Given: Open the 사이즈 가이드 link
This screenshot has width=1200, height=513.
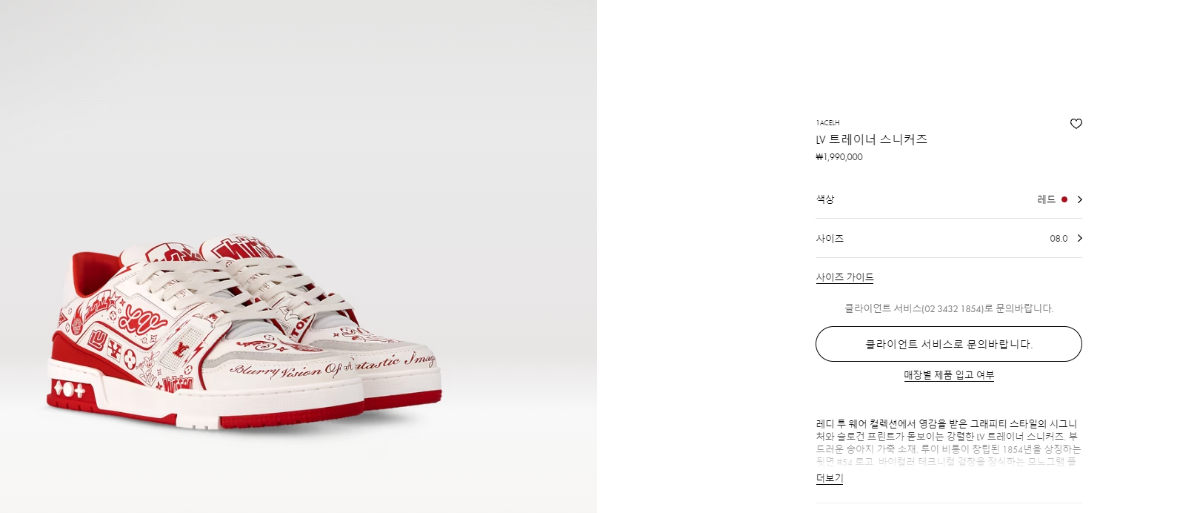Looking at the screenshot, I should point(845,277).
